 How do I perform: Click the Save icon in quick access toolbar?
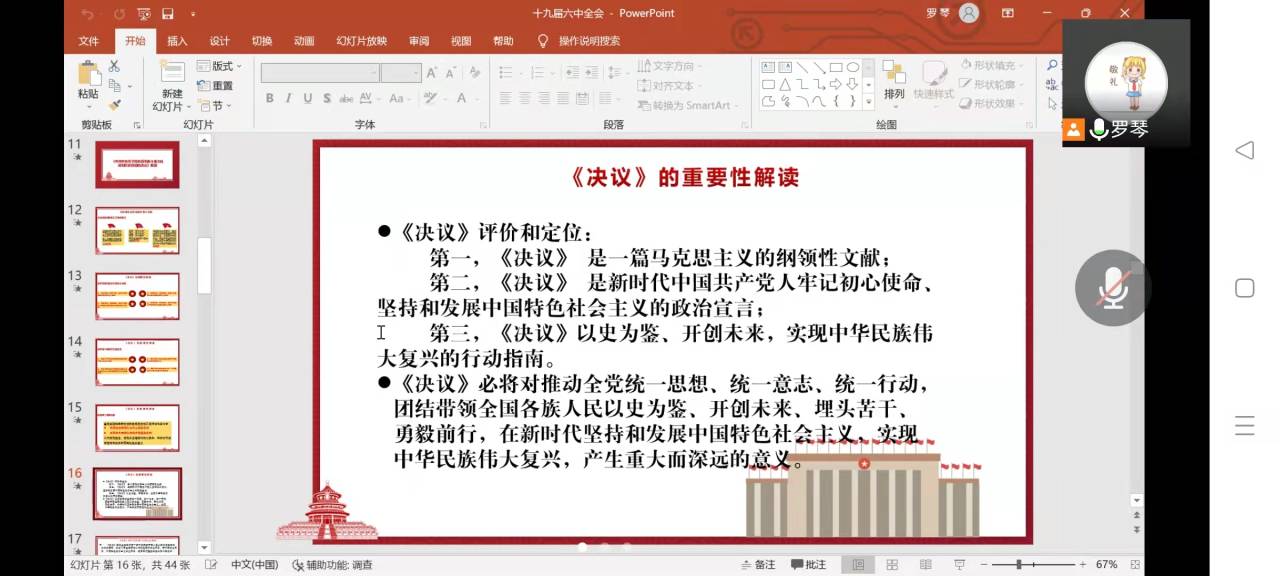(x=167, y=14)
